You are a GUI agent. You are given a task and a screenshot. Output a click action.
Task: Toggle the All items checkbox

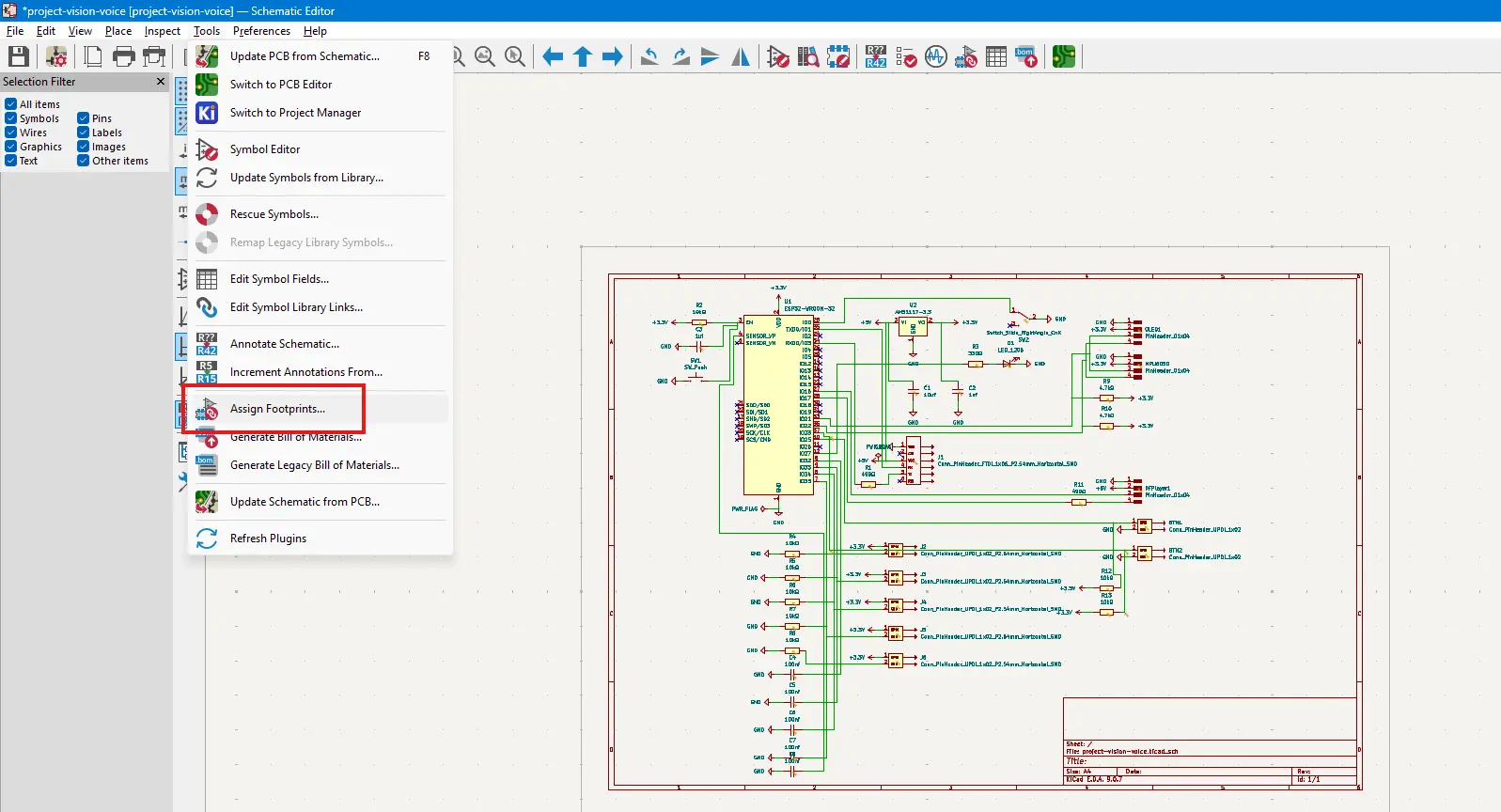coord(11,104)
